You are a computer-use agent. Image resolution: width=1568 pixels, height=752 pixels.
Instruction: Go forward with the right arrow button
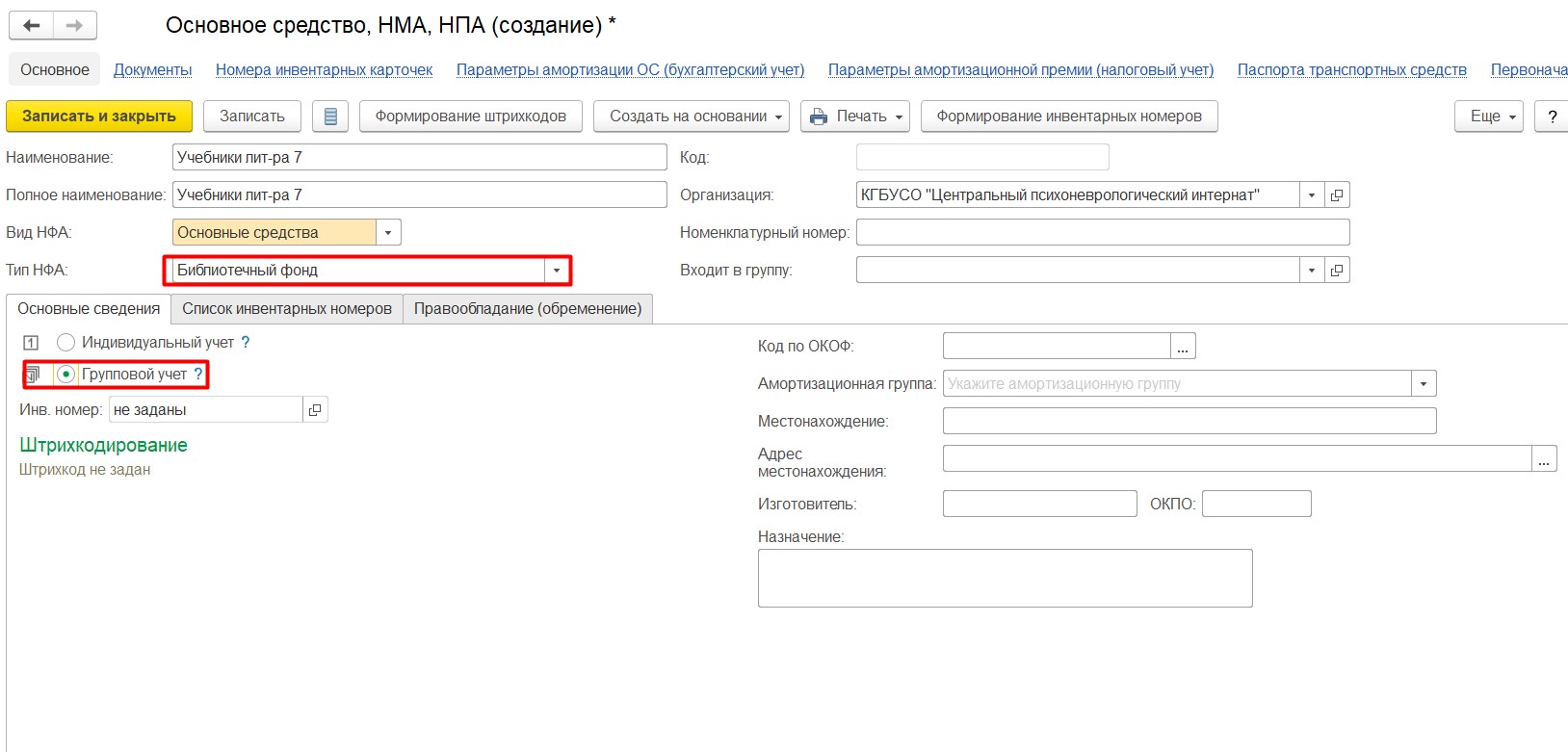(74, 26)
